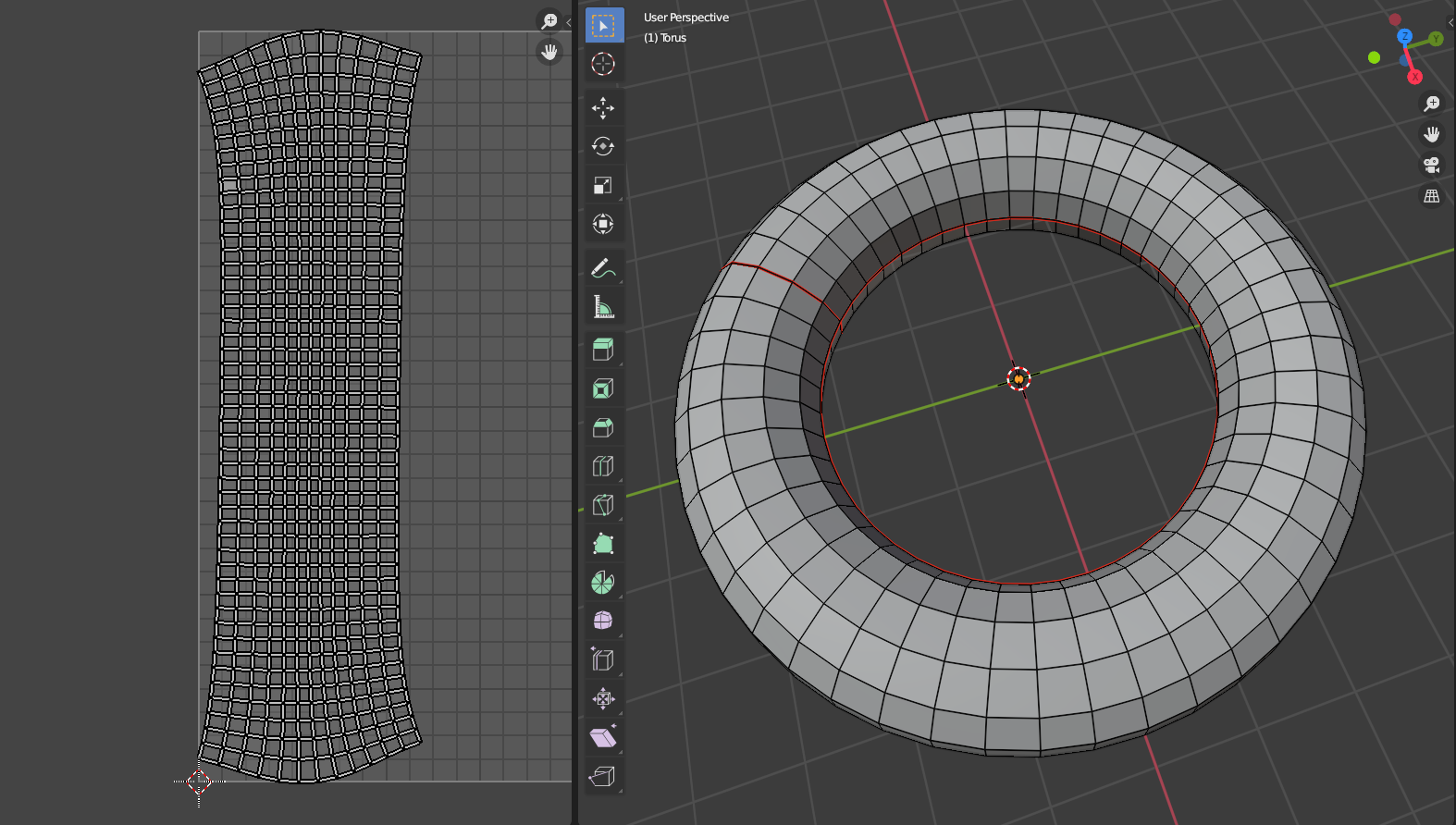Activate the Bevel tool
Image resolution: width=1456 pixels, height=825 pixels.
(x=604, y=427)
